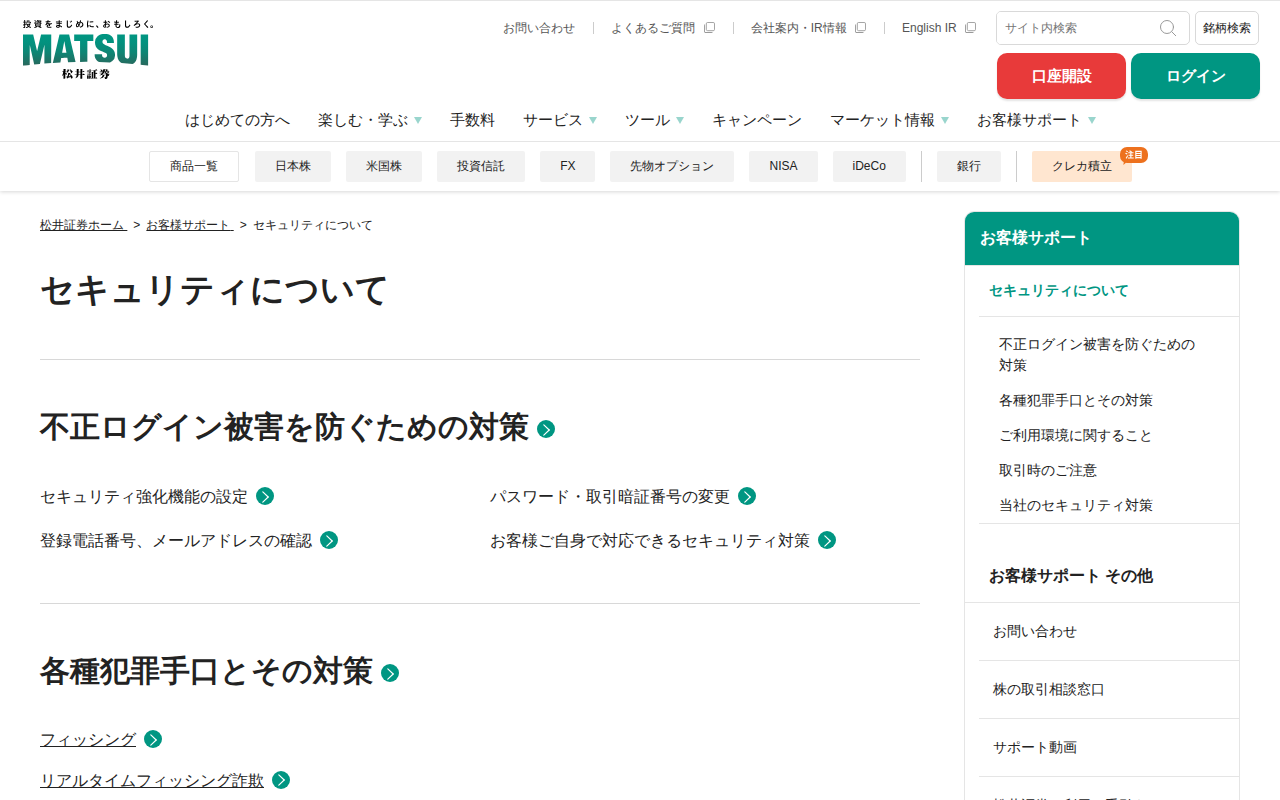The height and width of the screenshot is (800, 1280).
Task: Click arrow icon next to 各種犯罪手口とその対策 heading
Action: coord(390,673)
